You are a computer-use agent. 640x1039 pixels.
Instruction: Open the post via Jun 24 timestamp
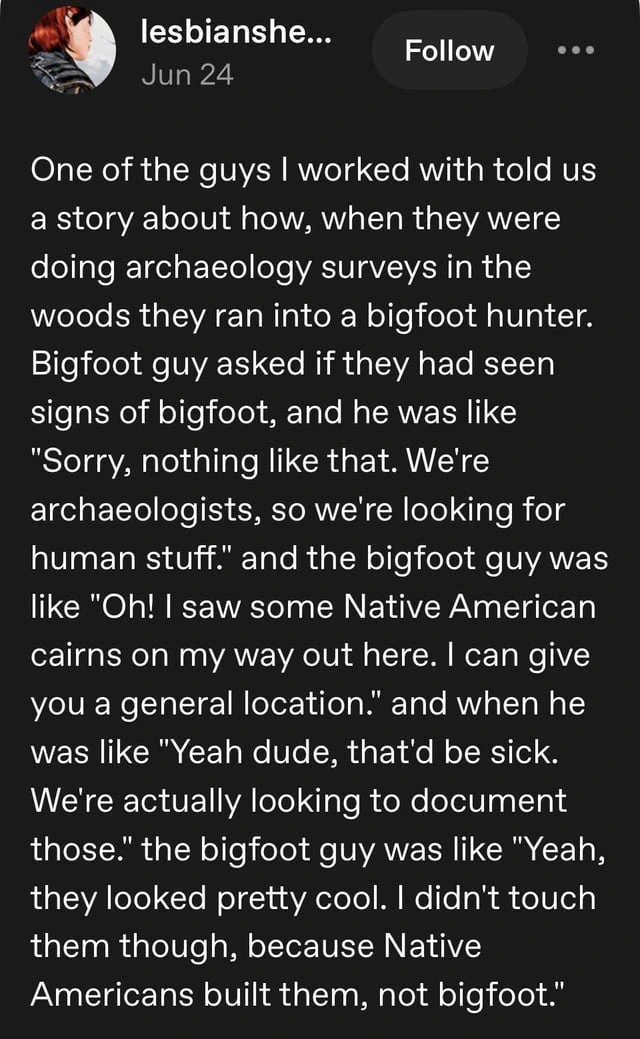pos(187,74)
